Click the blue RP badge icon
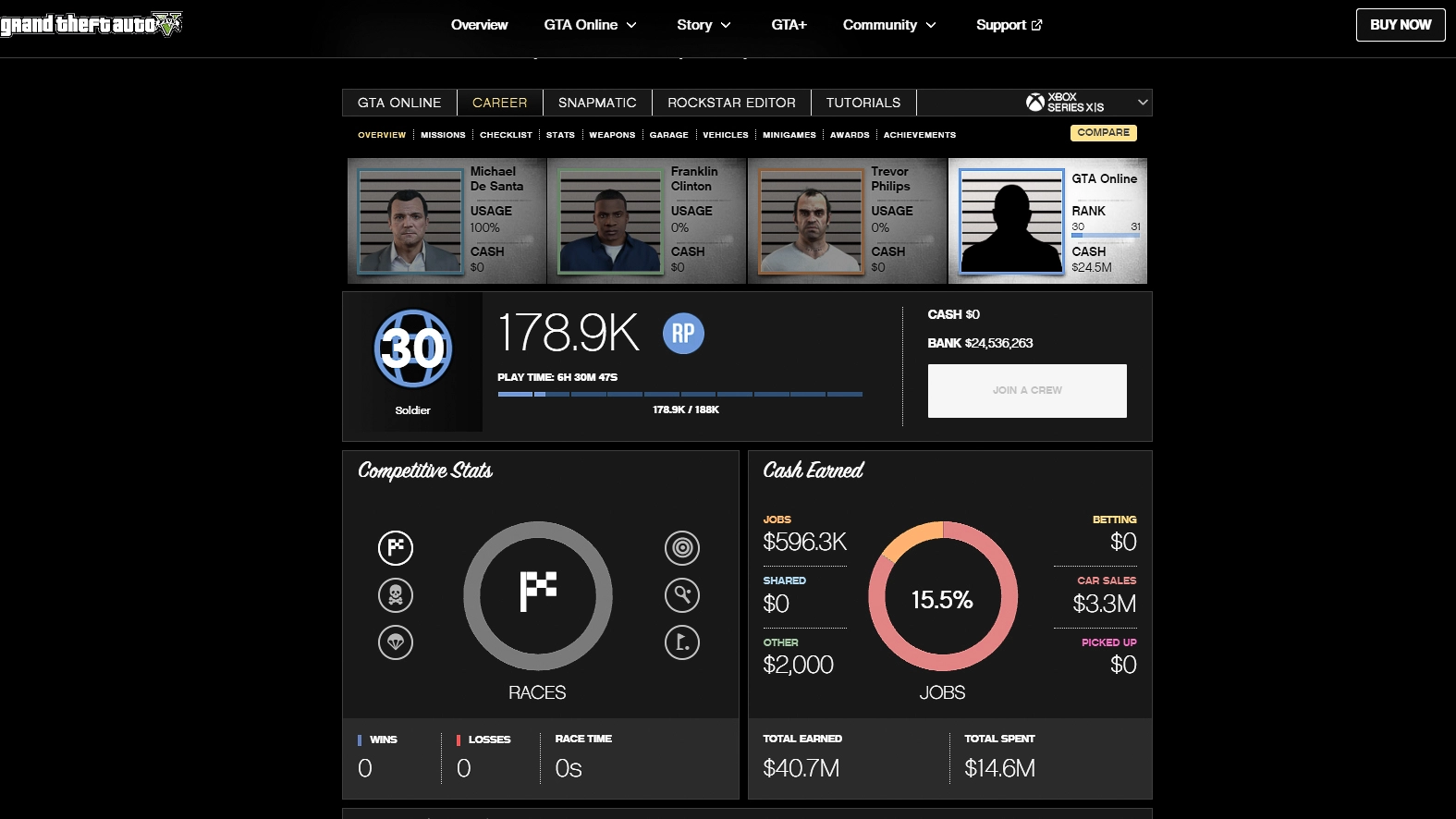Screen dimensions: 1456x819 683,334
